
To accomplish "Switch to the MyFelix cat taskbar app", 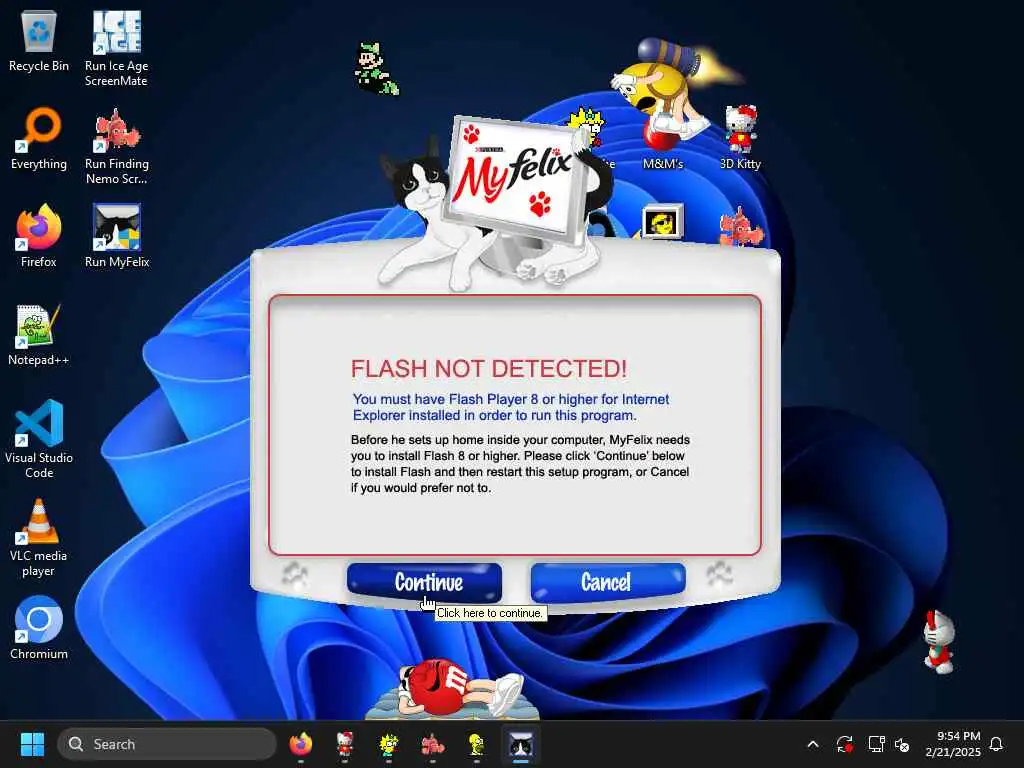I will 520,744.
